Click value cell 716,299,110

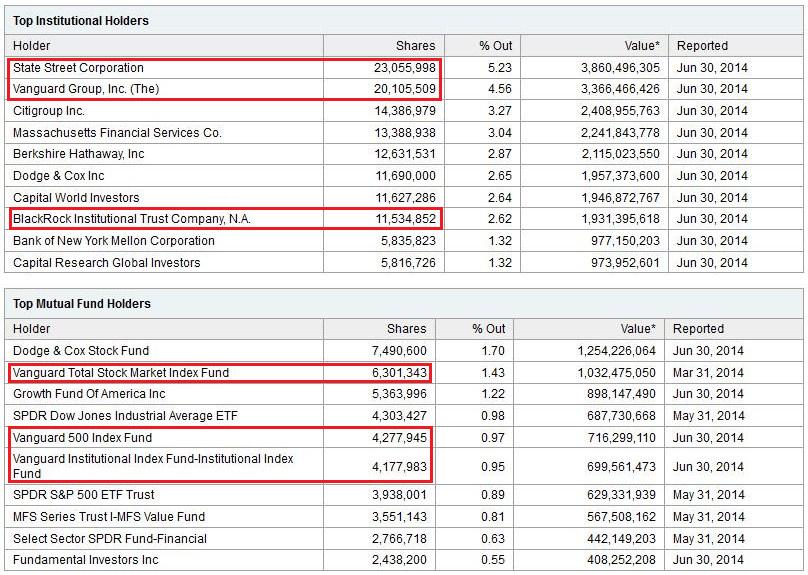[x=621, y=437]
